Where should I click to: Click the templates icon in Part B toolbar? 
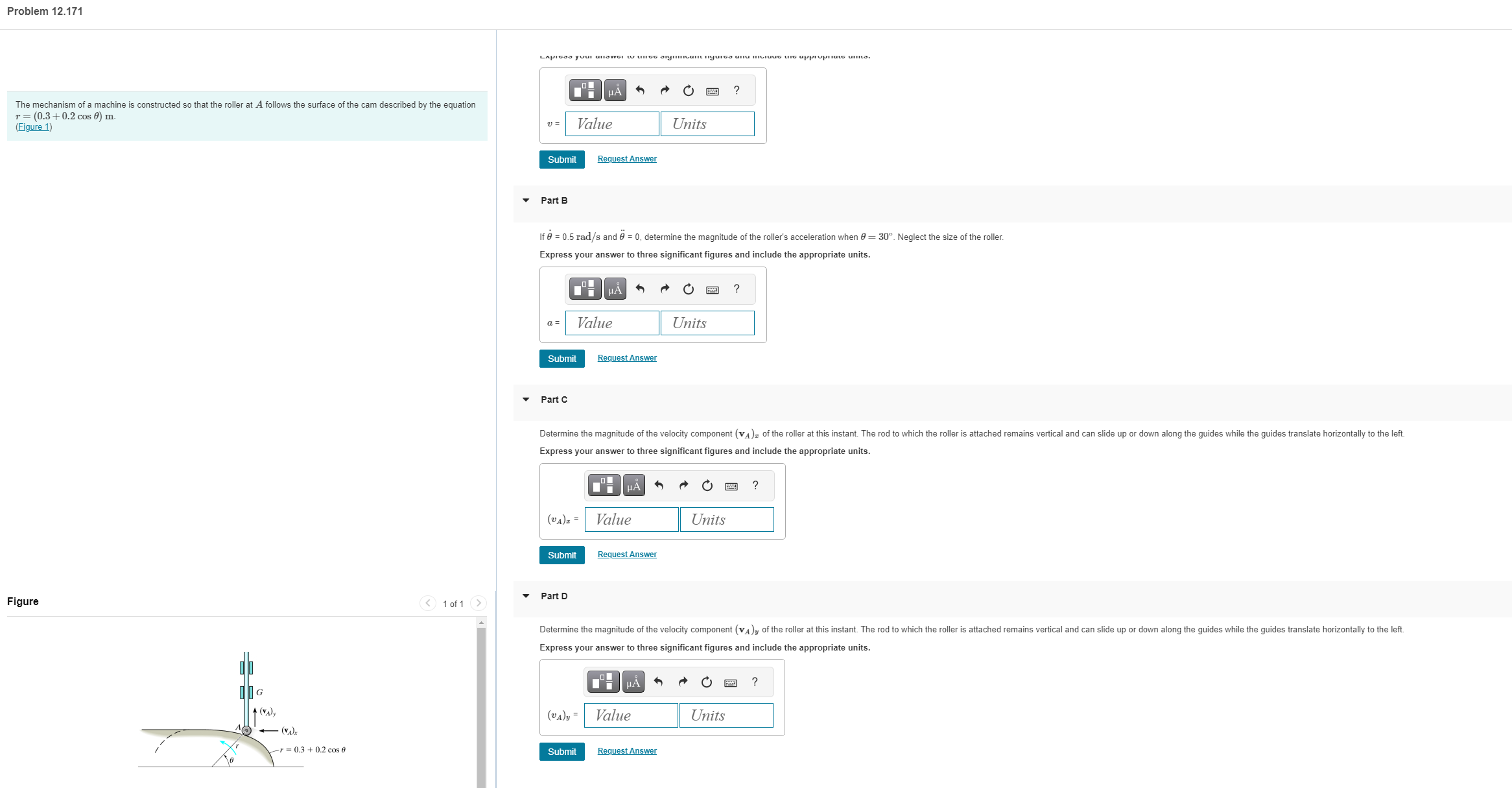585,289
